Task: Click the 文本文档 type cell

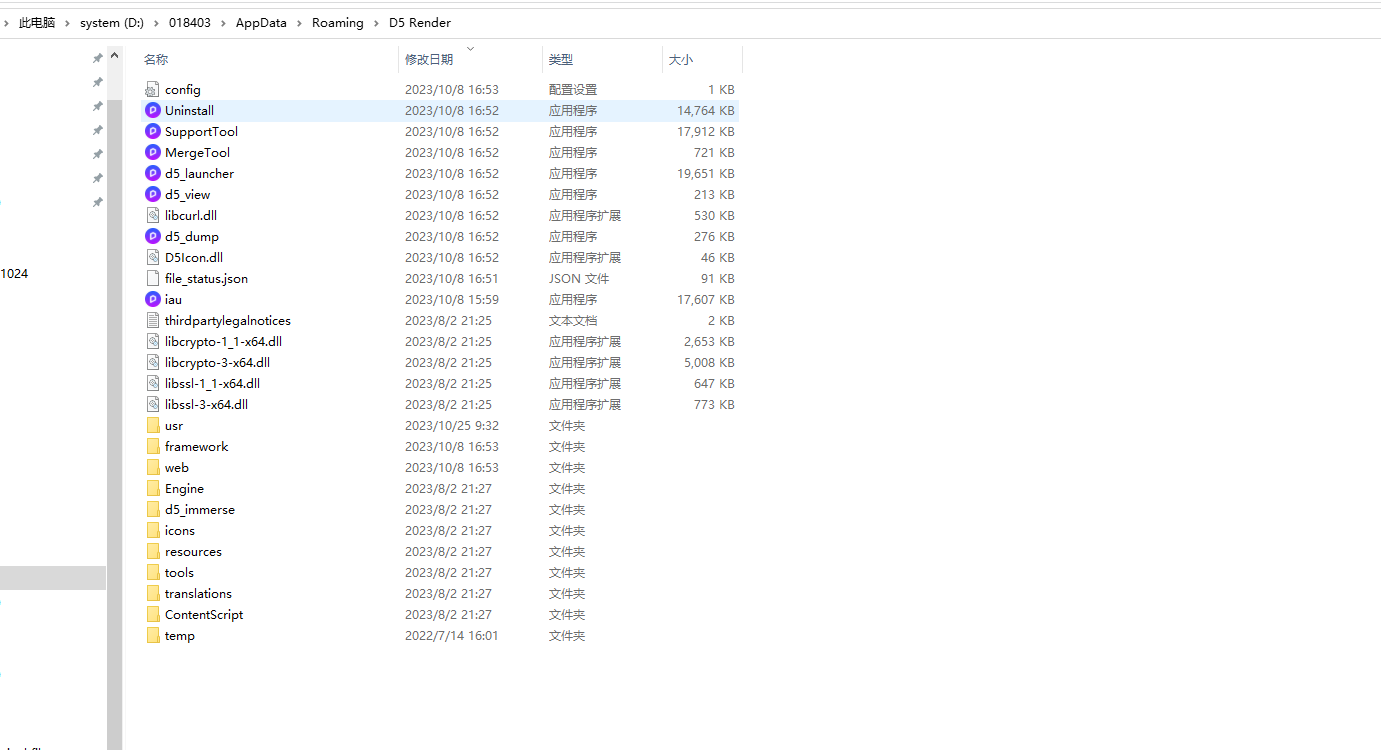Action: [x=573, y=321]
